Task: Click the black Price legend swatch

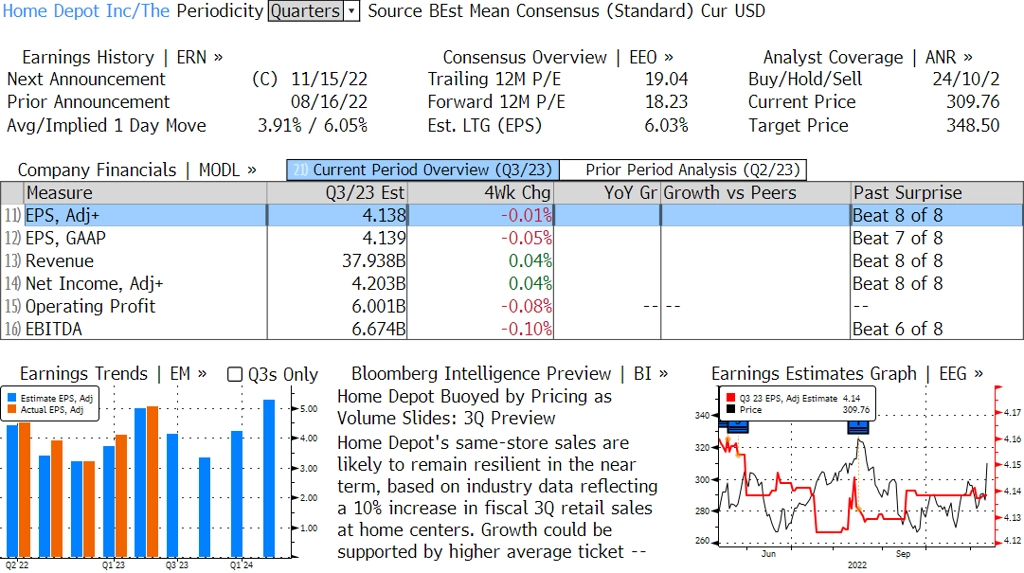Action: click(730, 410)
